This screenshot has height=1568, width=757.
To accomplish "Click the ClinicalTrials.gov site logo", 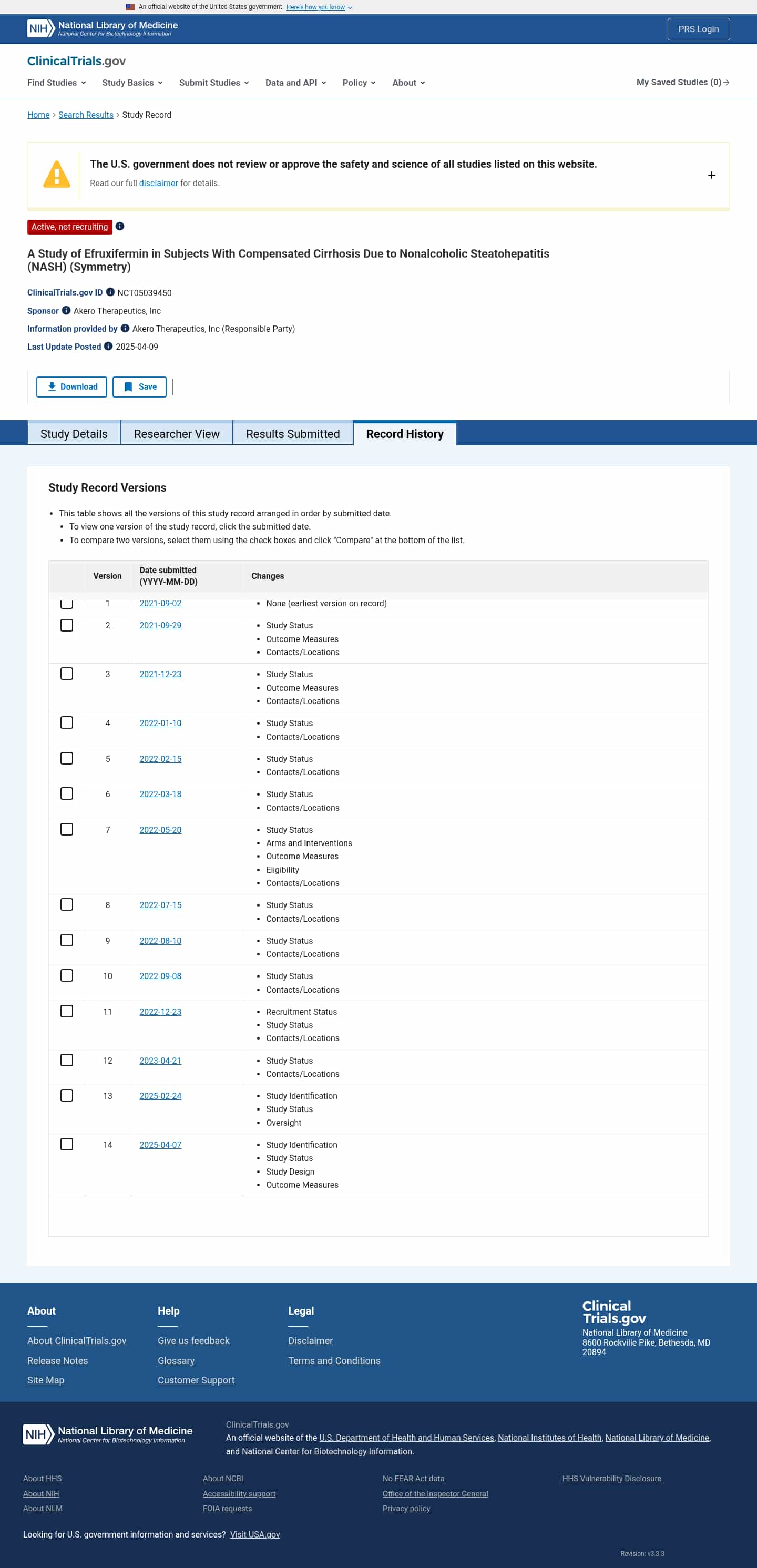I will coord(77,61).
